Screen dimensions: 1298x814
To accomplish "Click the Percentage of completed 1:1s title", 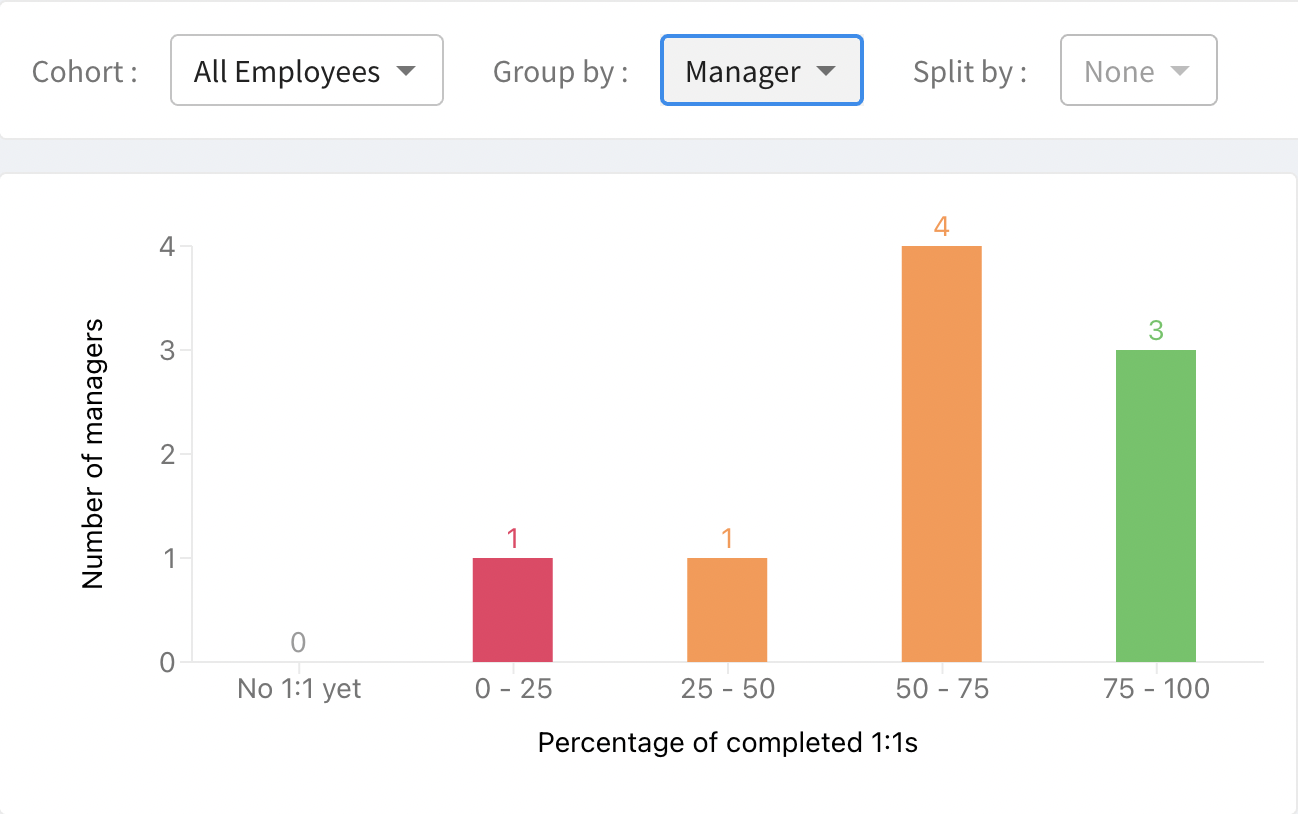I will tap(727, 743).
